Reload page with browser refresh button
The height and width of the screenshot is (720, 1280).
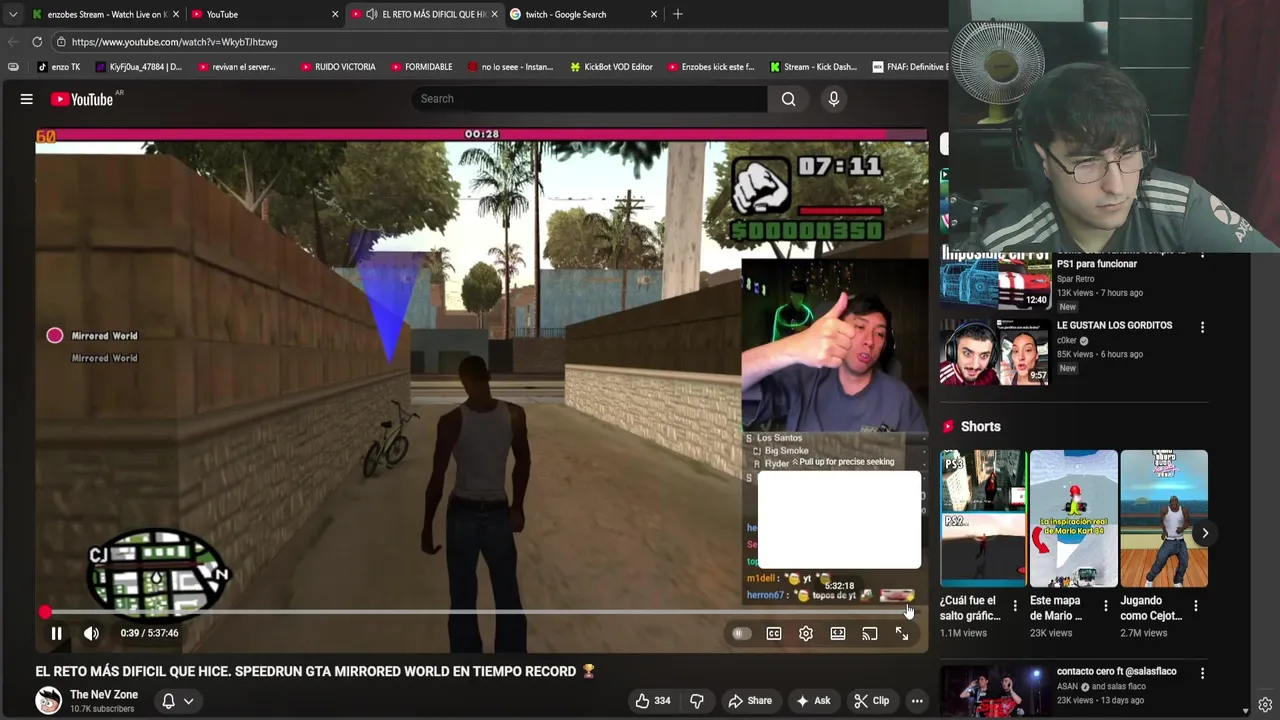tap(37, 42)
